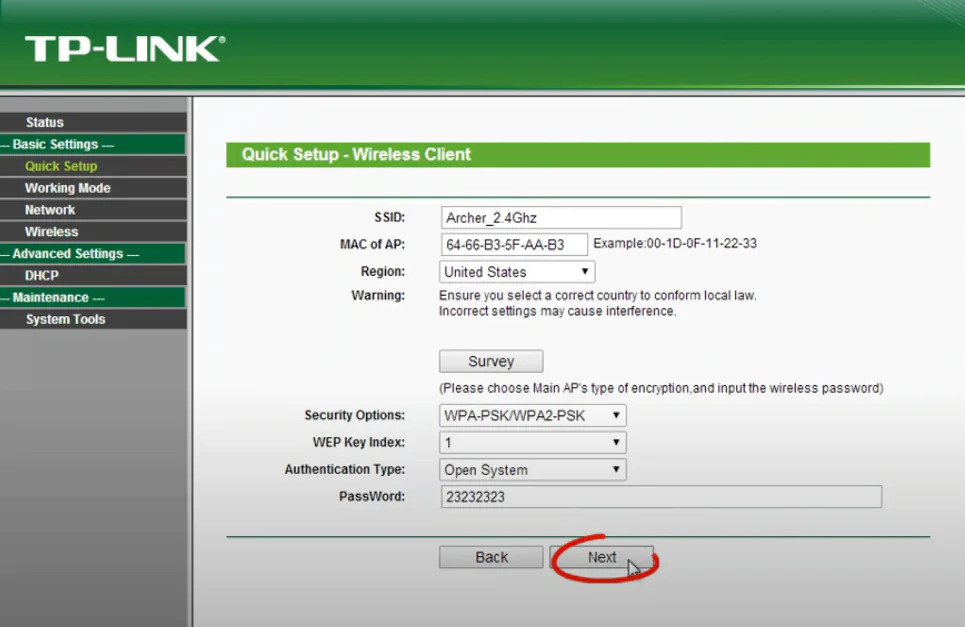Open the Authentication Type dropdown
965x627 pixels.
click(533, 469)
